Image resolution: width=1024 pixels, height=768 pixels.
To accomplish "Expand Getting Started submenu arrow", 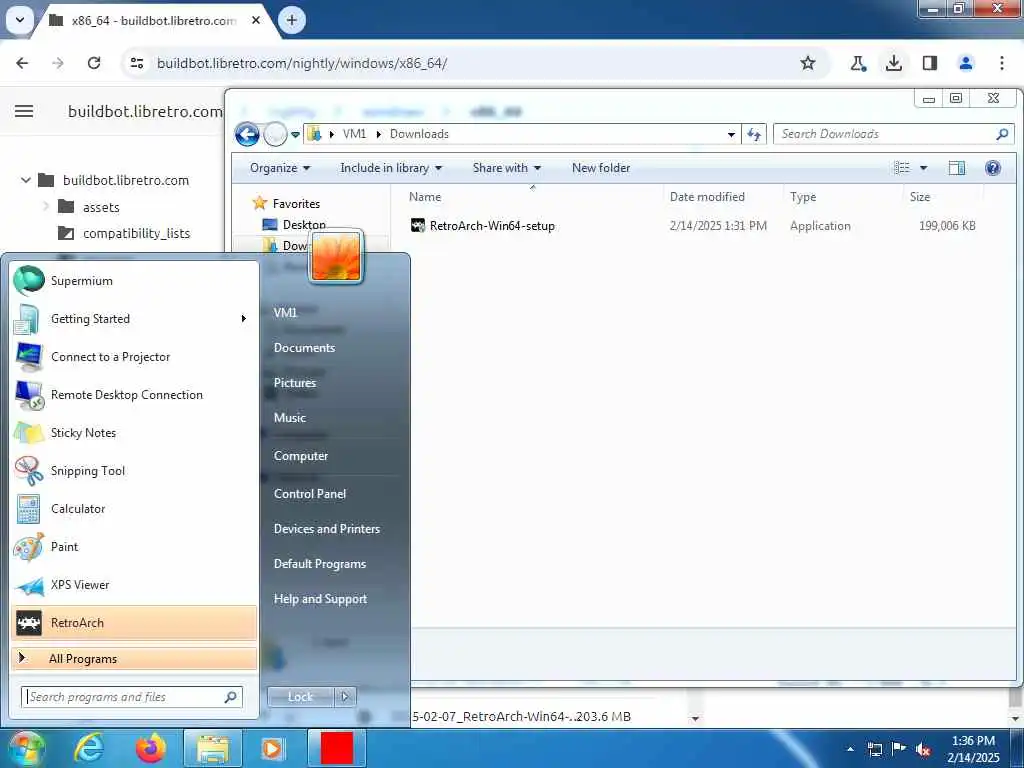I will (244, 319).
